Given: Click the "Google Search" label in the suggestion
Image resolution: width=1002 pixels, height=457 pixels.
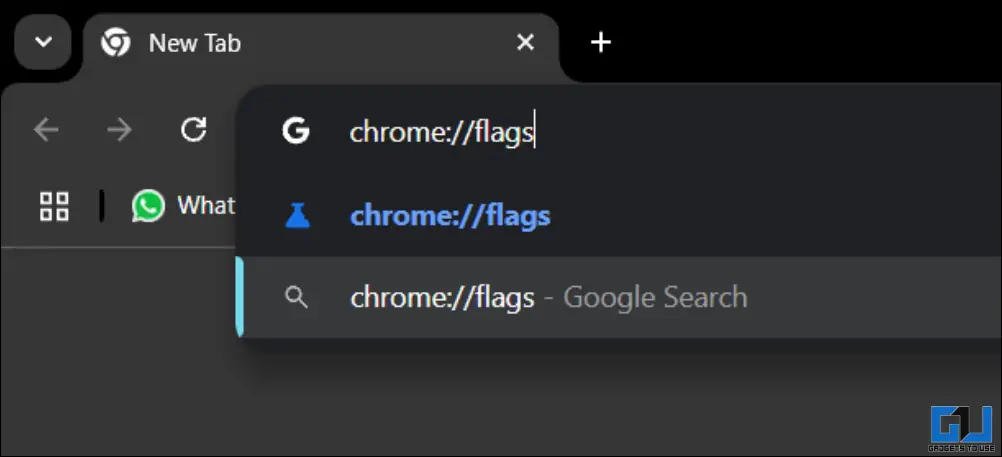Looking at the screenshot, I should [x=655, y=297].
